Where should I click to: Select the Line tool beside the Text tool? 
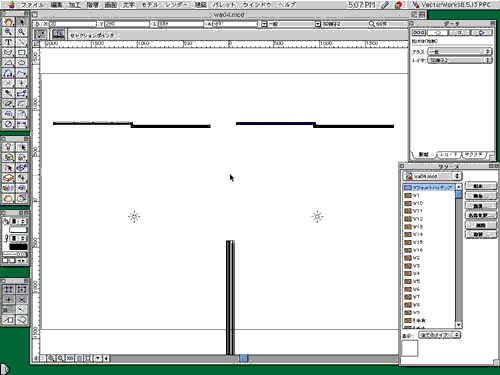click(x=22, y=42)
